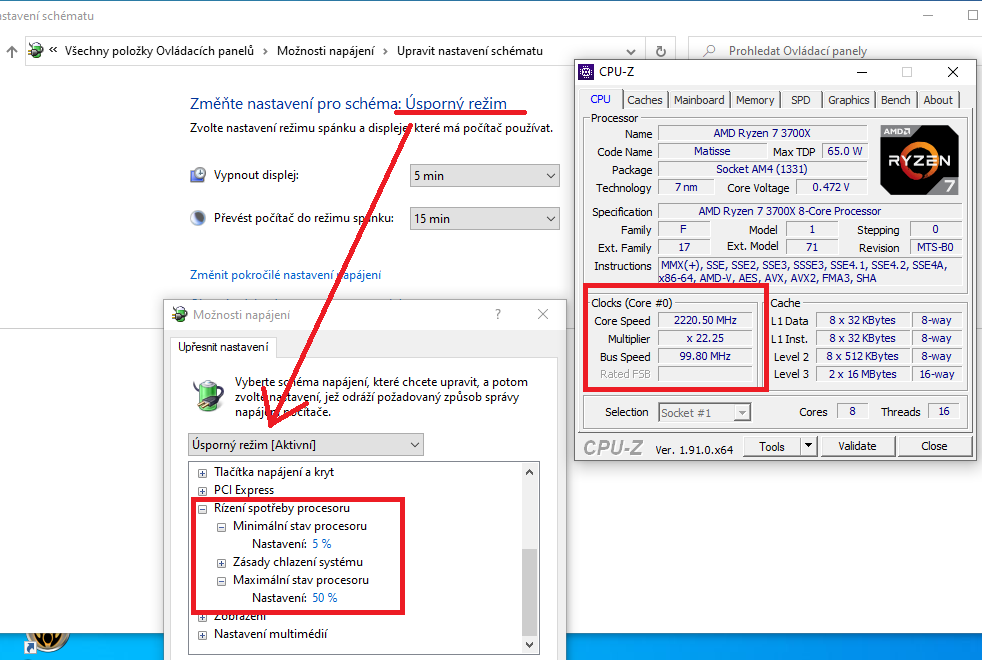This screenshot has height=660, width=982.
Task: Select the Upřesnit nastavení tab
Action: point(223,347)
